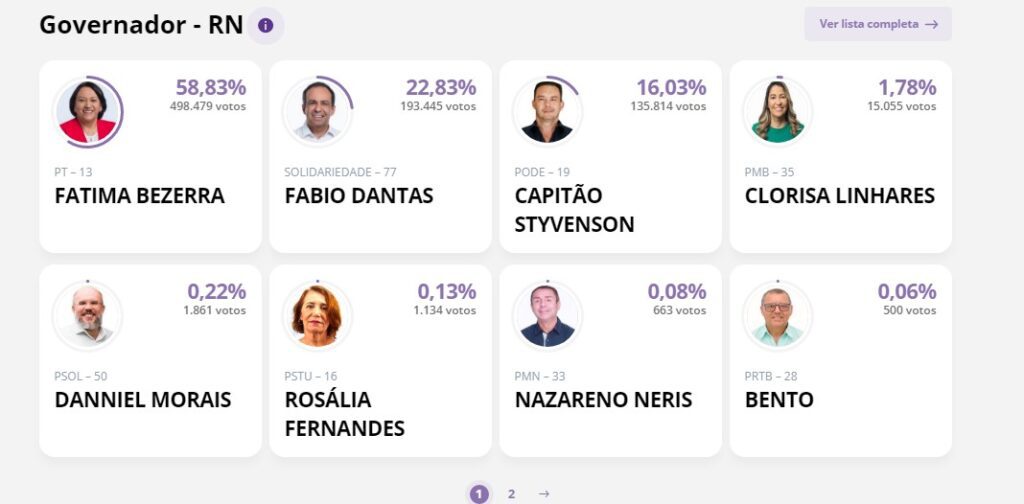Click Capitão Styvenson's candidate photo
1024x504 pixels.
click(548, 112)
